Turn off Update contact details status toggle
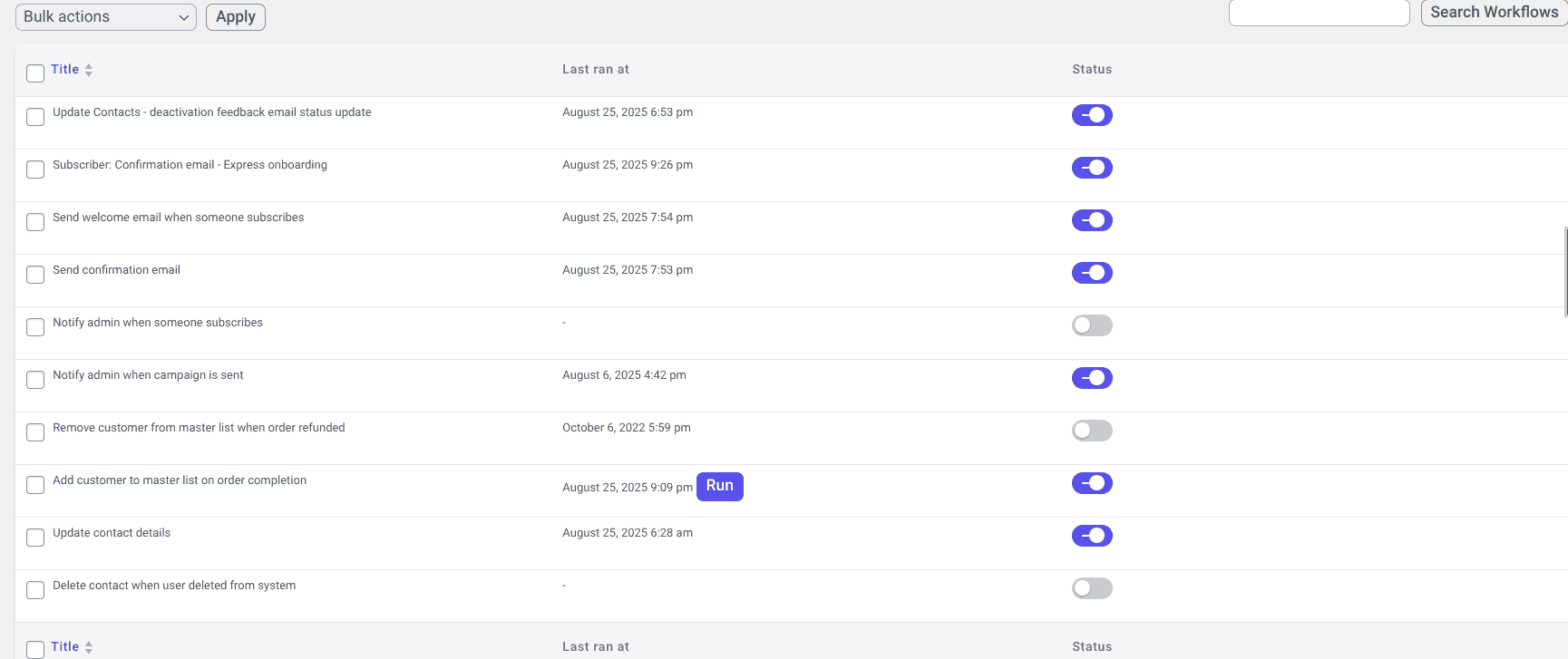 point(1092,536)
